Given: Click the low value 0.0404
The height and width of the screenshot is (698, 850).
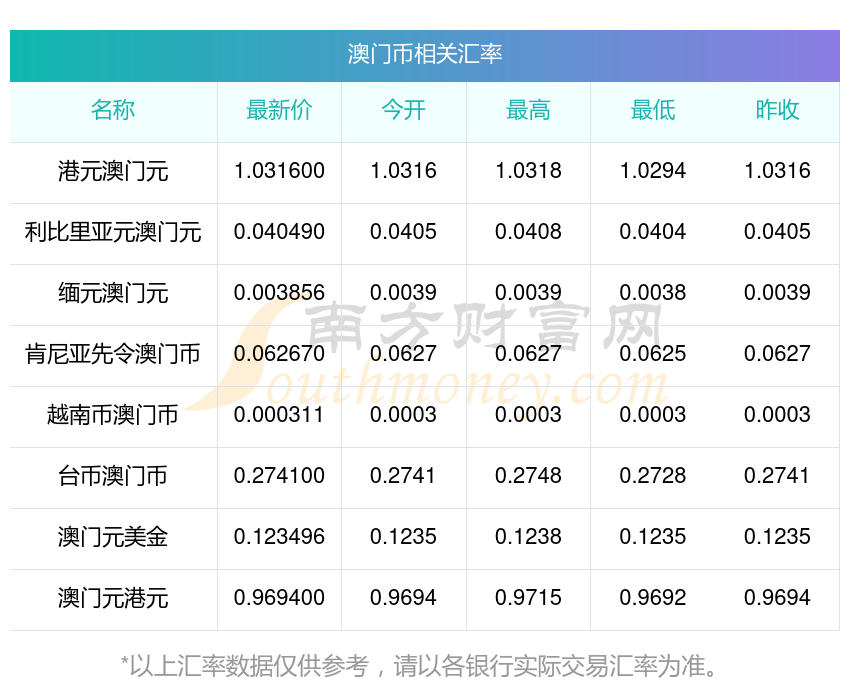Looking at the screenshot, I should (x=653, y=232).
